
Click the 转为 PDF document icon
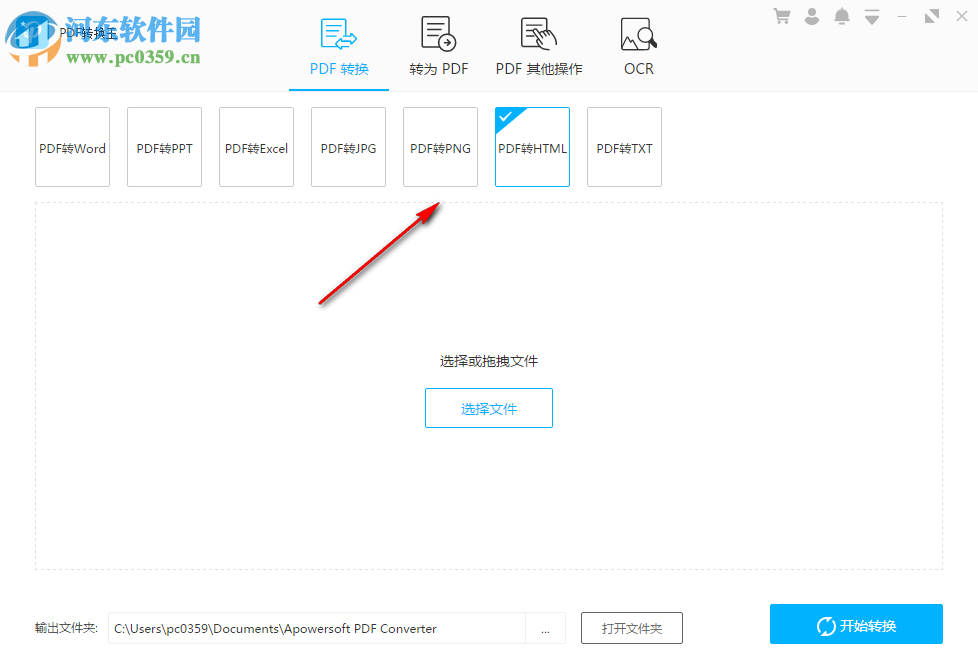(438, 32)
